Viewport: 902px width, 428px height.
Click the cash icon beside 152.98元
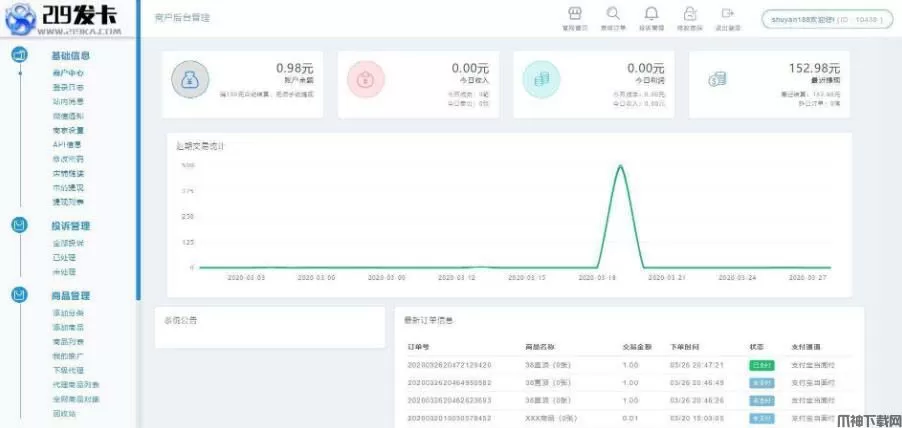click(x=717, y=80)
